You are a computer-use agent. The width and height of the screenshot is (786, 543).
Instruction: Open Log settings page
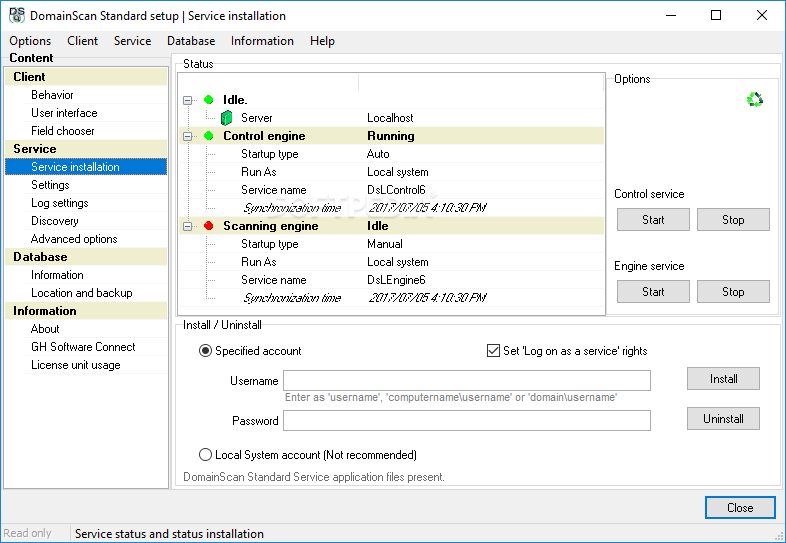60,203
